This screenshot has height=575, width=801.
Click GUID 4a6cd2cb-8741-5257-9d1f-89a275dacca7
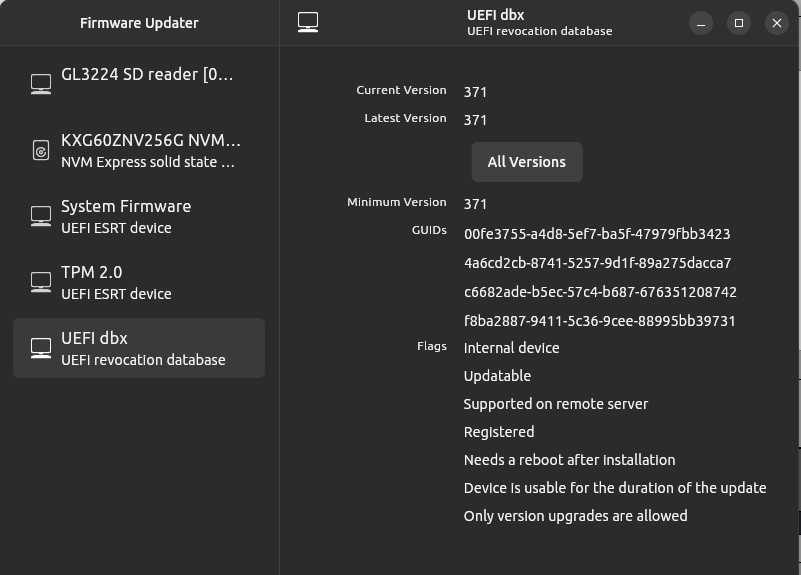tap(598, 263)
